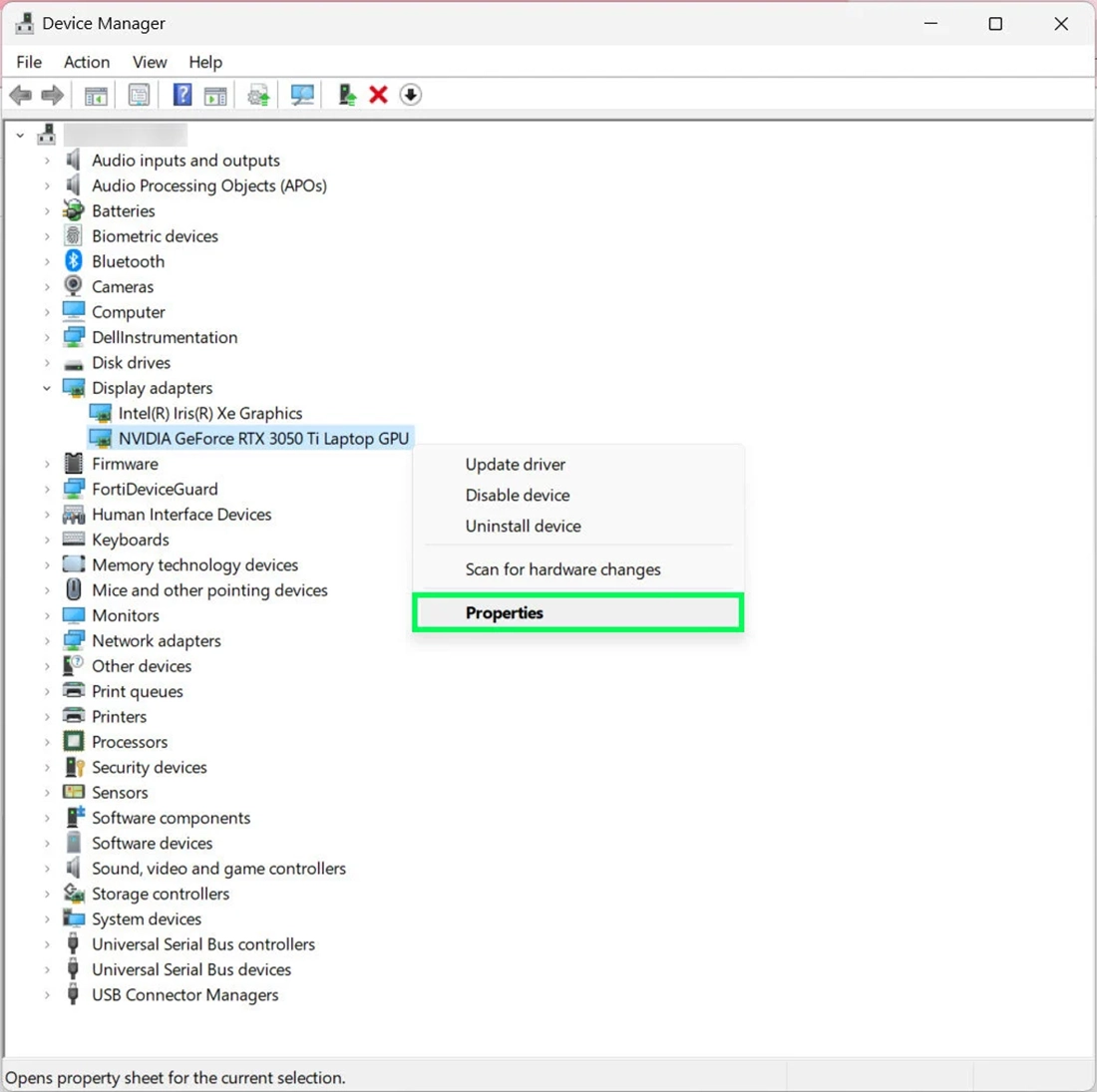Image resolution: width=1097 pixels, height=1092 pixels.
Task: Click the Show/Hide Console Tree toolbar icon
Action: (x=96, y=94)
